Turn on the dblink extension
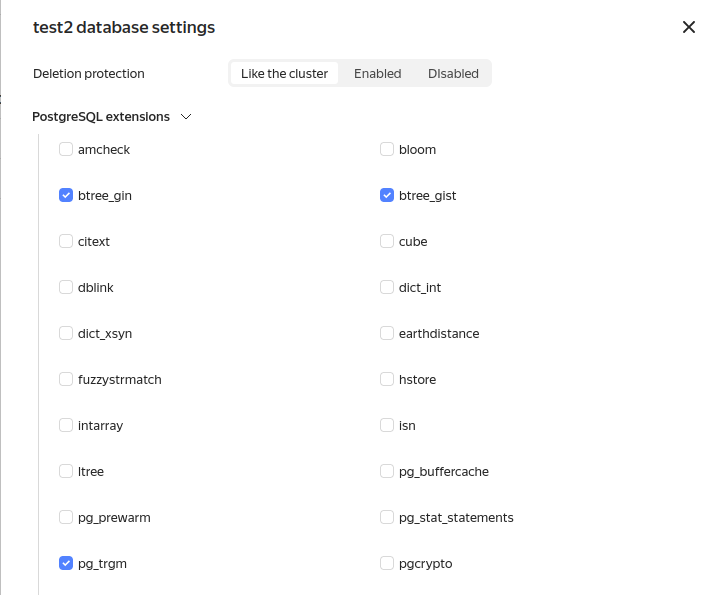Image resolution: width=717 pixels, height=595 pixels. (x=66, y=287)
